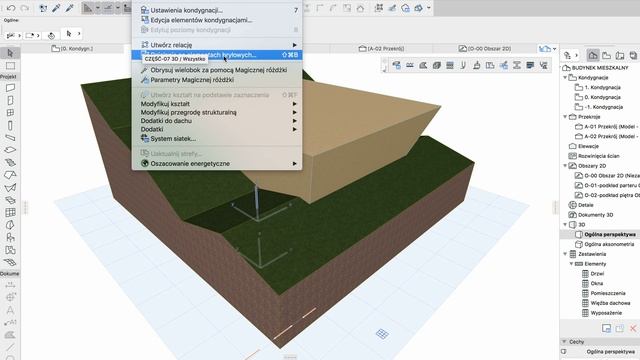Choose System siatek menu item
Image resolution: width=640 pixels, height=360 pixels.
(217, 139)
